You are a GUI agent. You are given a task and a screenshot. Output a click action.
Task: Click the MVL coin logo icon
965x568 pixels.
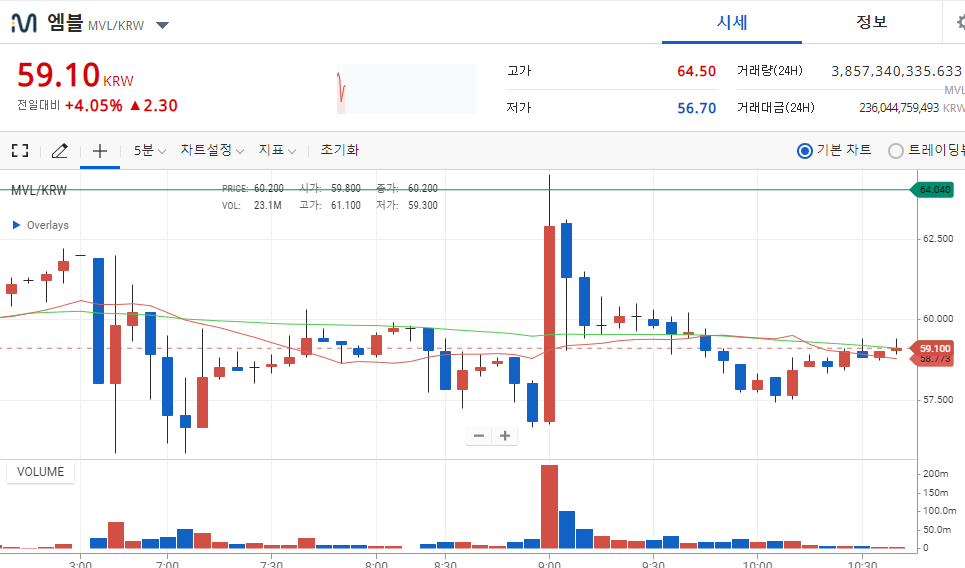coord(24,23)
